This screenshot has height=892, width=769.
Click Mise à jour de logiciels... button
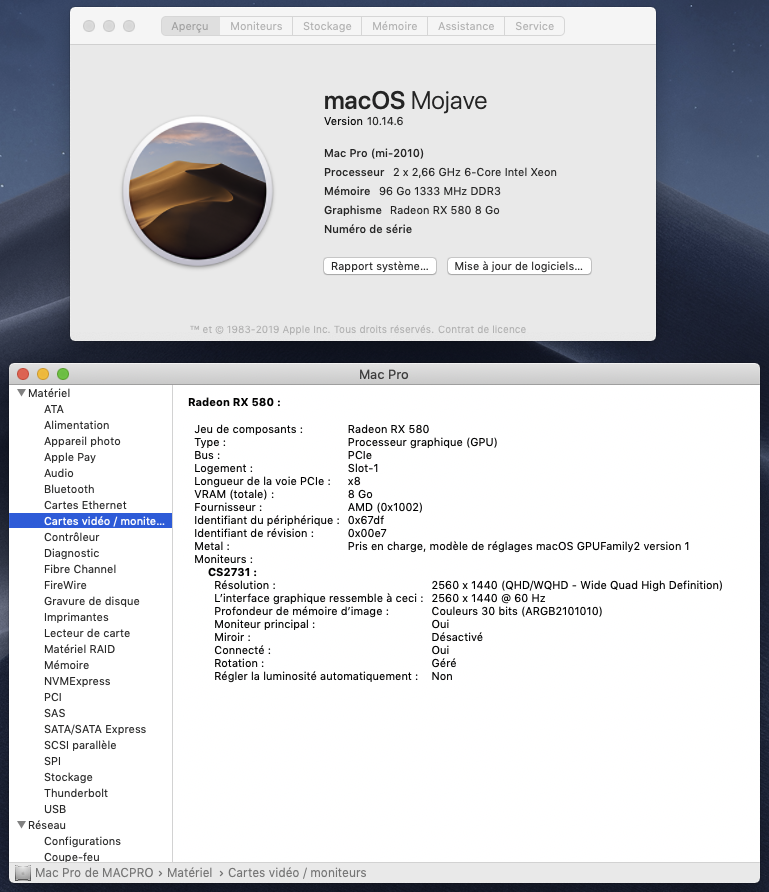(x=519, y=266)
